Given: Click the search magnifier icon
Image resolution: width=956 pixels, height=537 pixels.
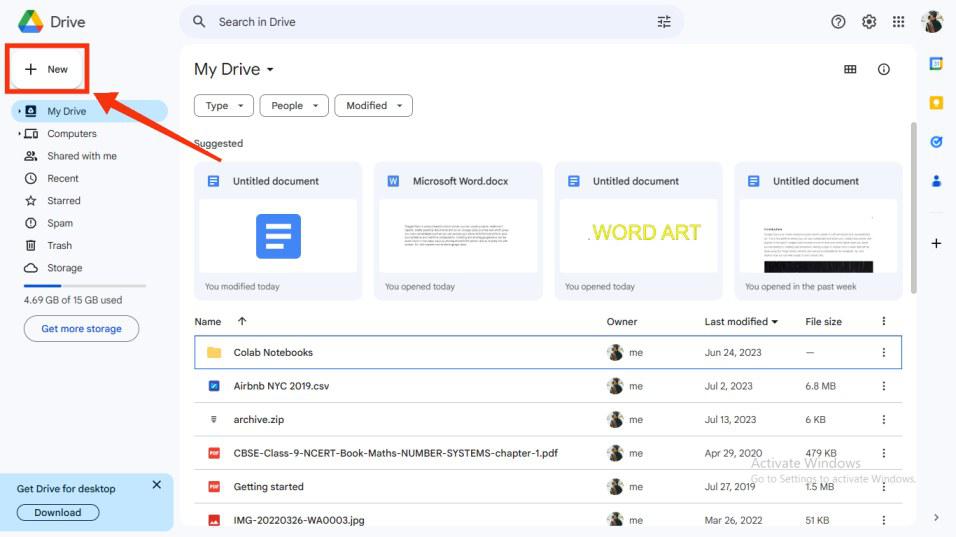Looking at the screenshot, I should tap(199, 22).
